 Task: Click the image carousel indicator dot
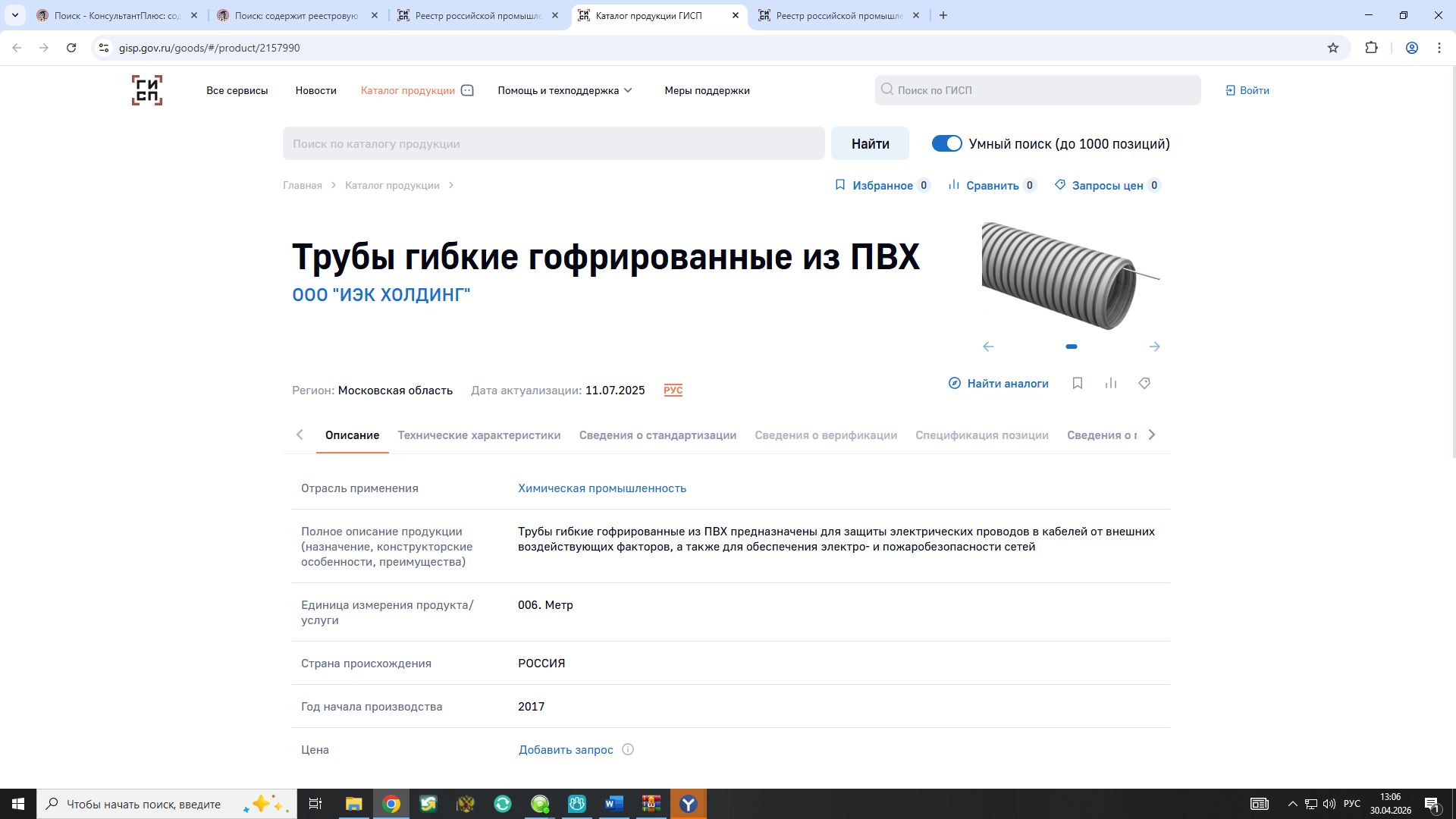pyautogui.click(x=1072, y=347)
